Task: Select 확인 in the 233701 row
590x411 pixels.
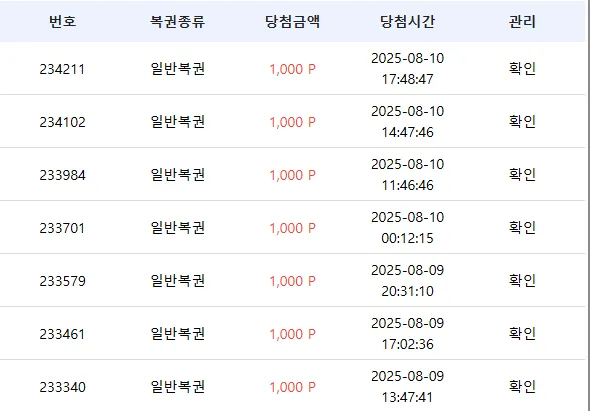Action: [x=522, y=228]
